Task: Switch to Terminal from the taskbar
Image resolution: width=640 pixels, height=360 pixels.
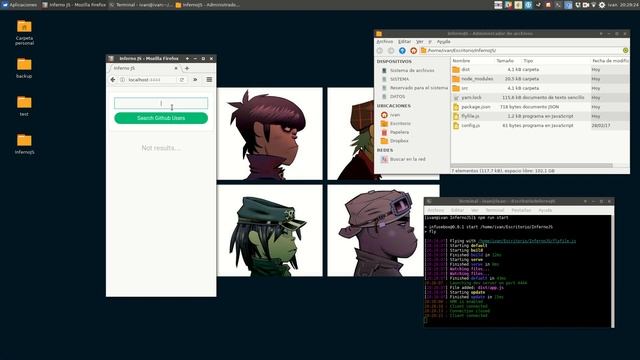Action: point(141,5)
